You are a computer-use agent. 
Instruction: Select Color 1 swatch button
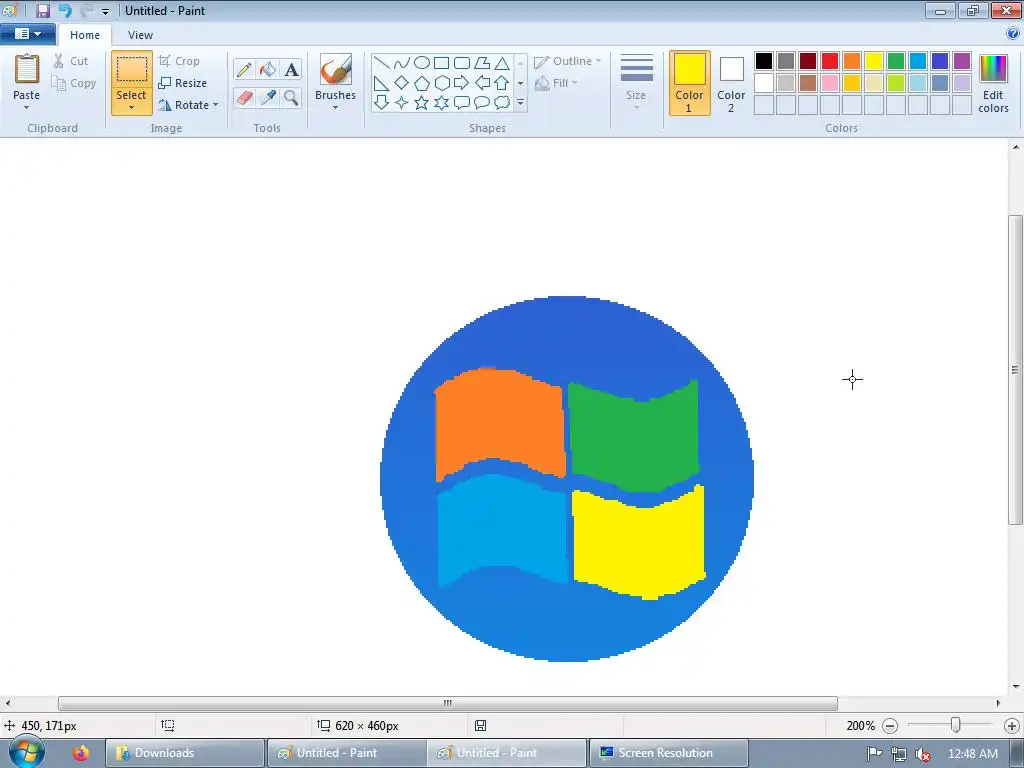(x=689, y=83)
